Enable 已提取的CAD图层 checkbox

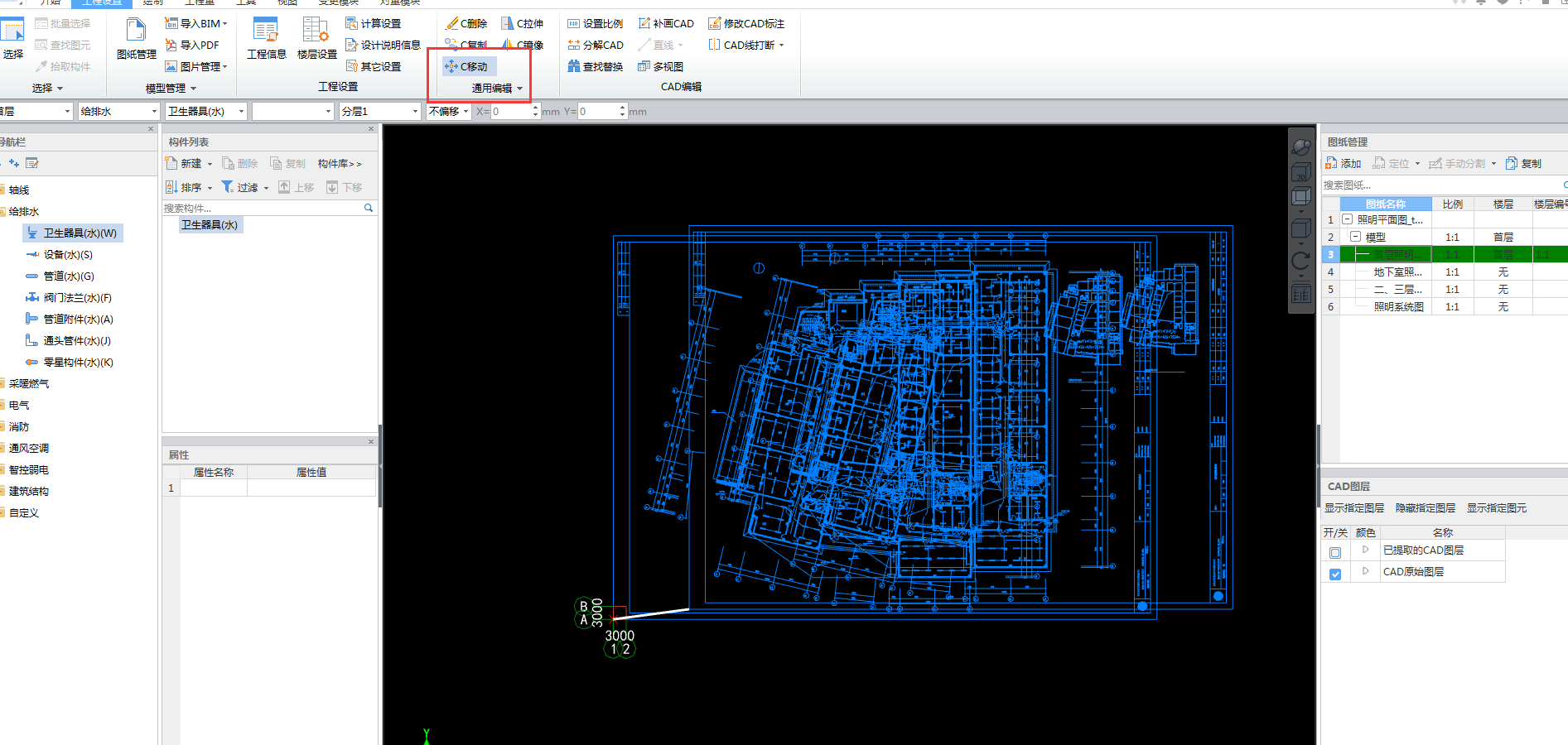pyautogui.click(x=1335, y=552)
